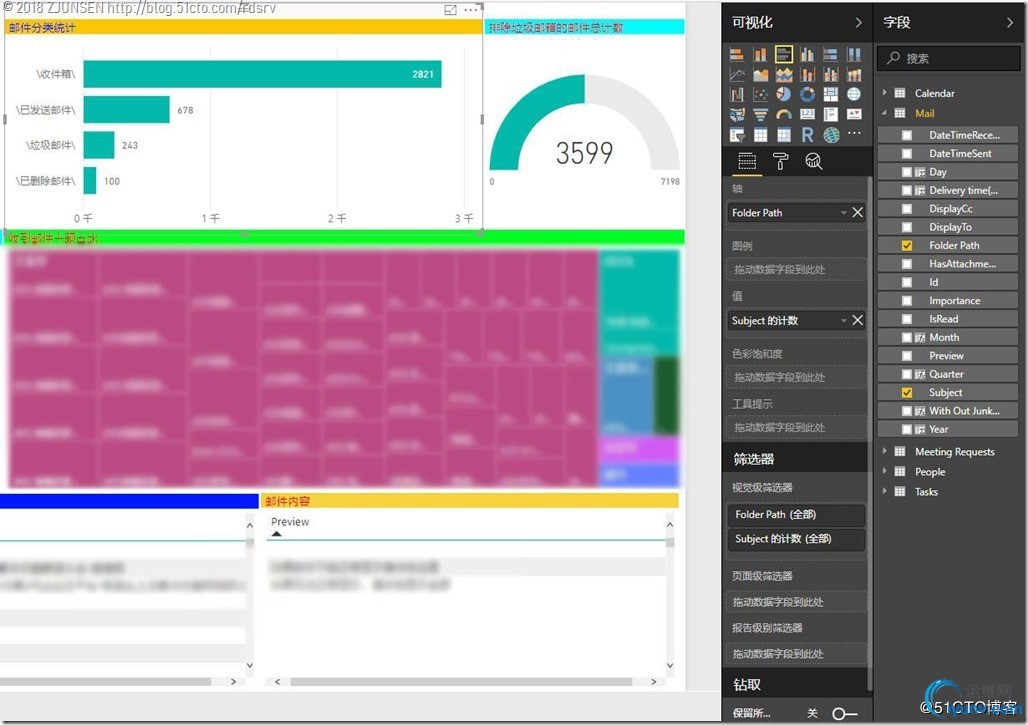Screen dimensions: 1028x725
Task: Select the pie chart visual
Action: pos(783,94)
